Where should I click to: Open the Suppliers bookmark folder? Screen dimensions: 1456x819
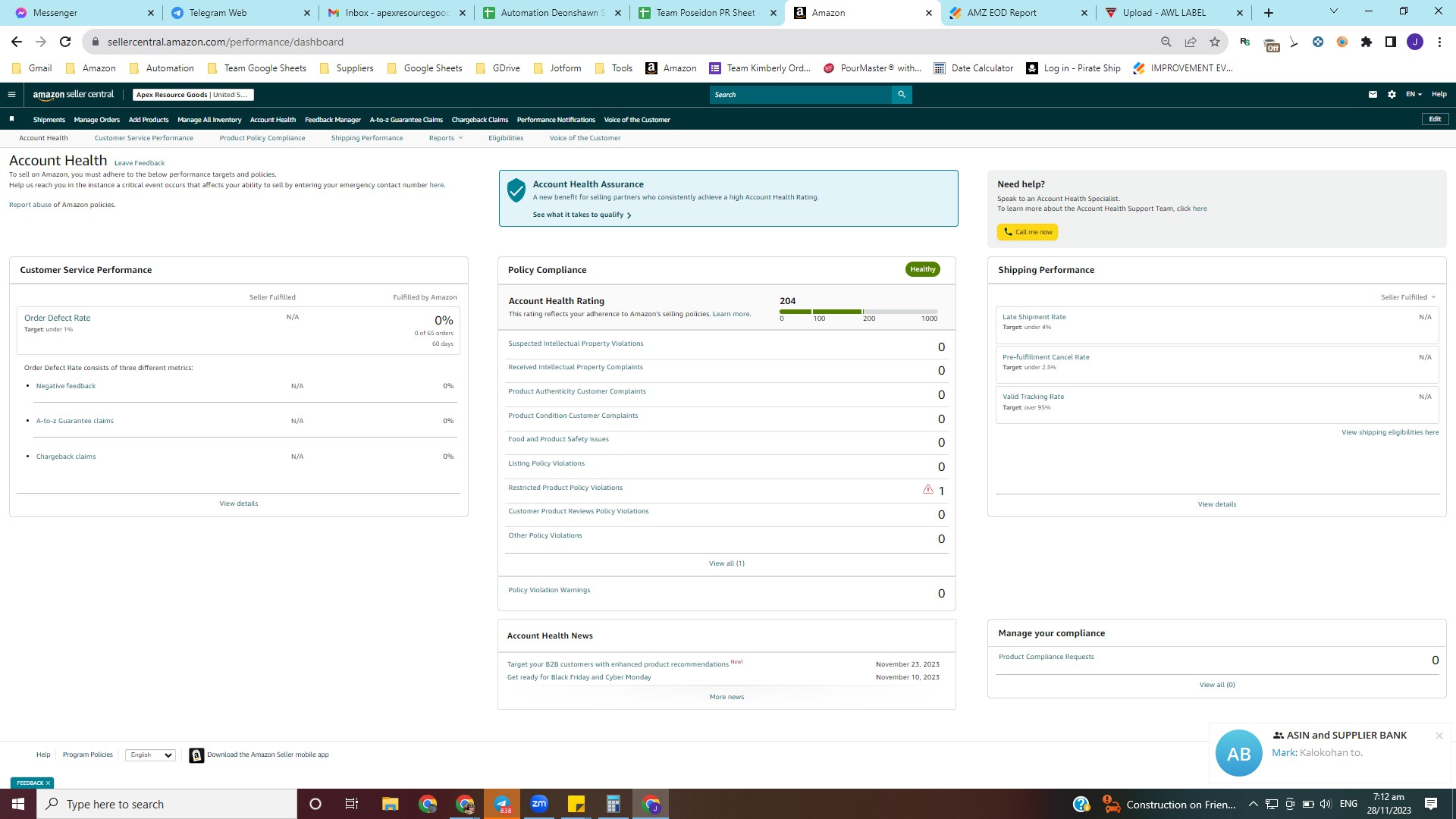347,68
